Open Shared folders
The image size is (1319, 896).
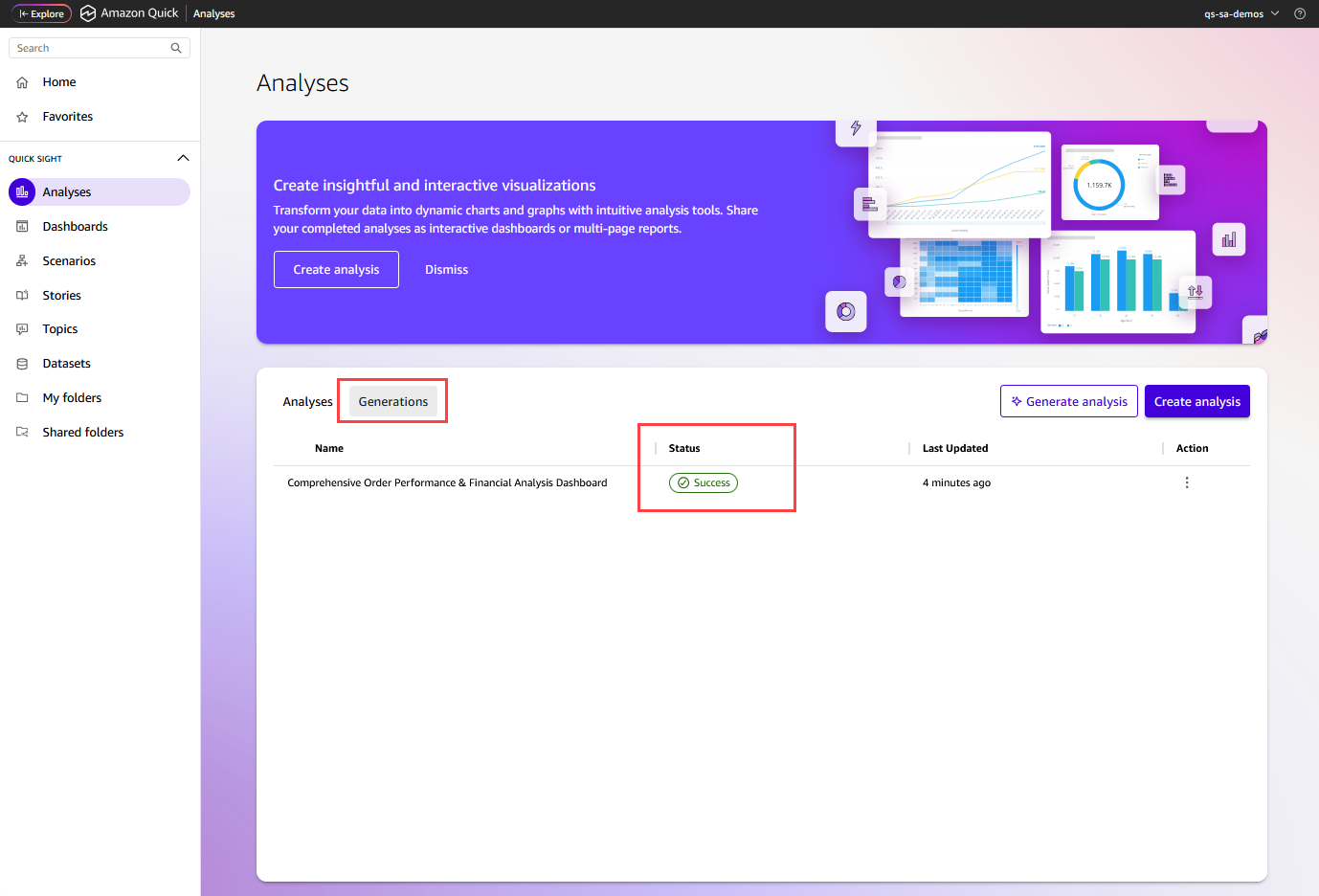pyautogui.click(x=82, y=432)
